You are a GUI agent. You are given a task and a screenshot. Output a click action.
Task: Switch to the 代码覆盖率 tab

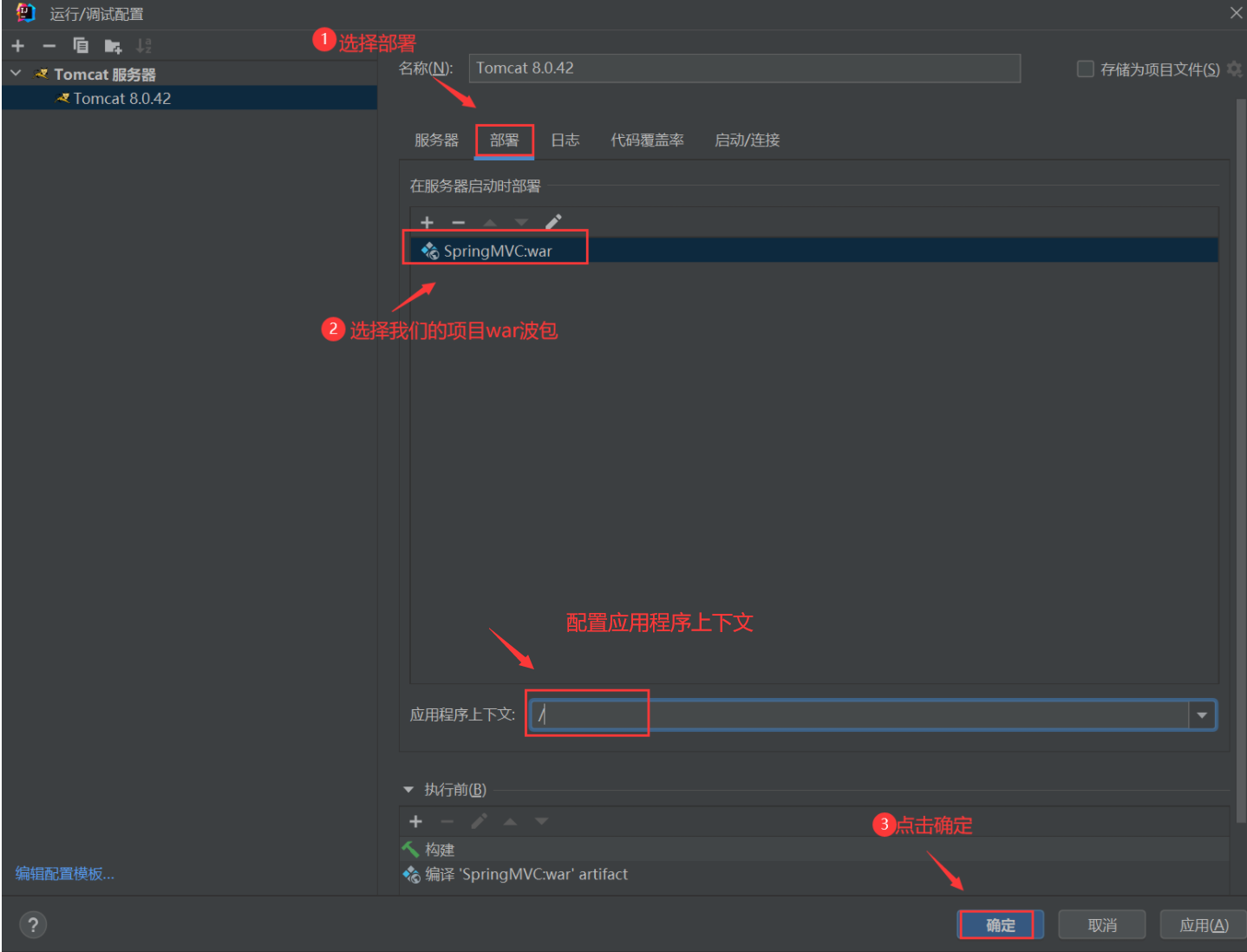[x=647, y=140]
